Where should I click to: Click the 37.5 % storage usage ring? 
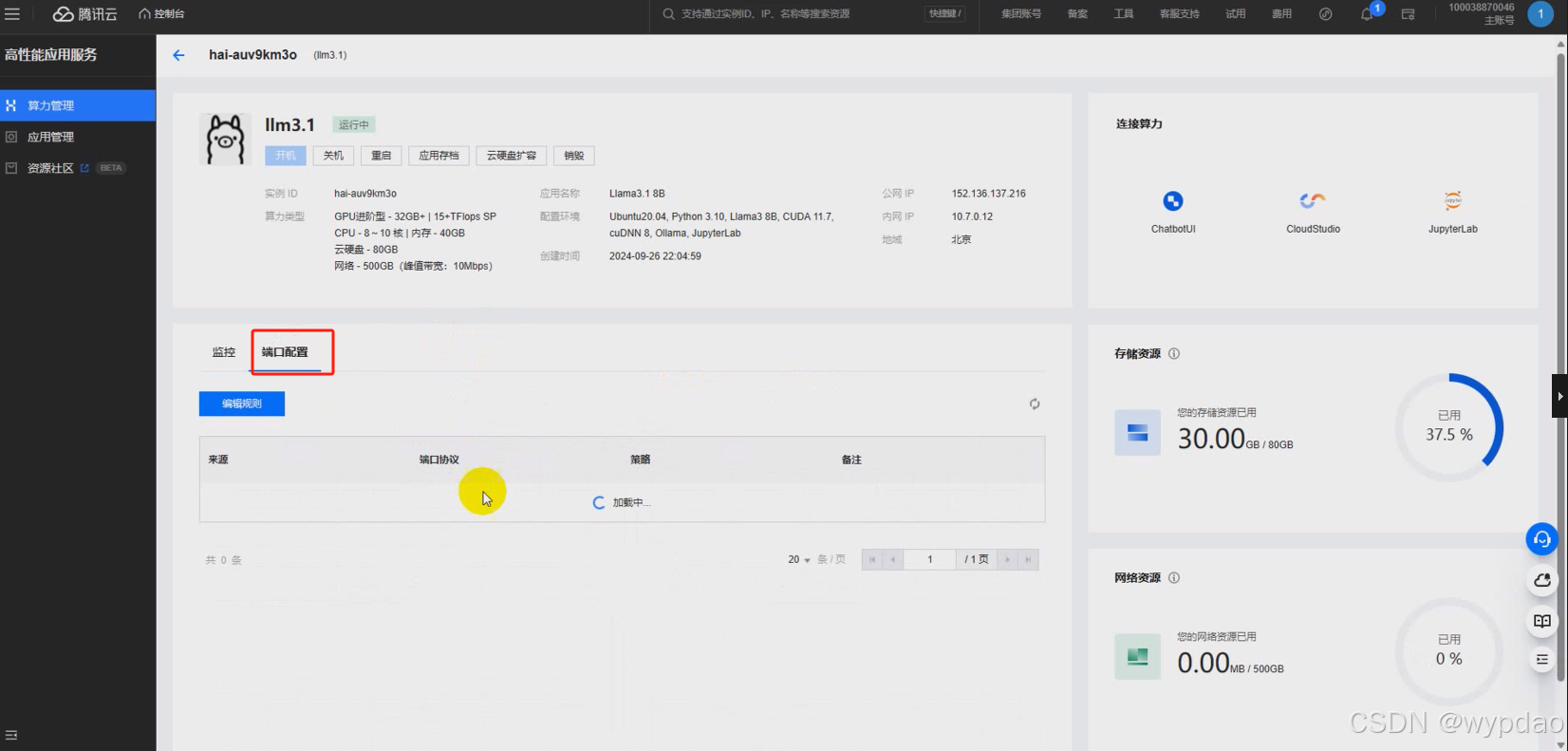tap(1449, 427)
